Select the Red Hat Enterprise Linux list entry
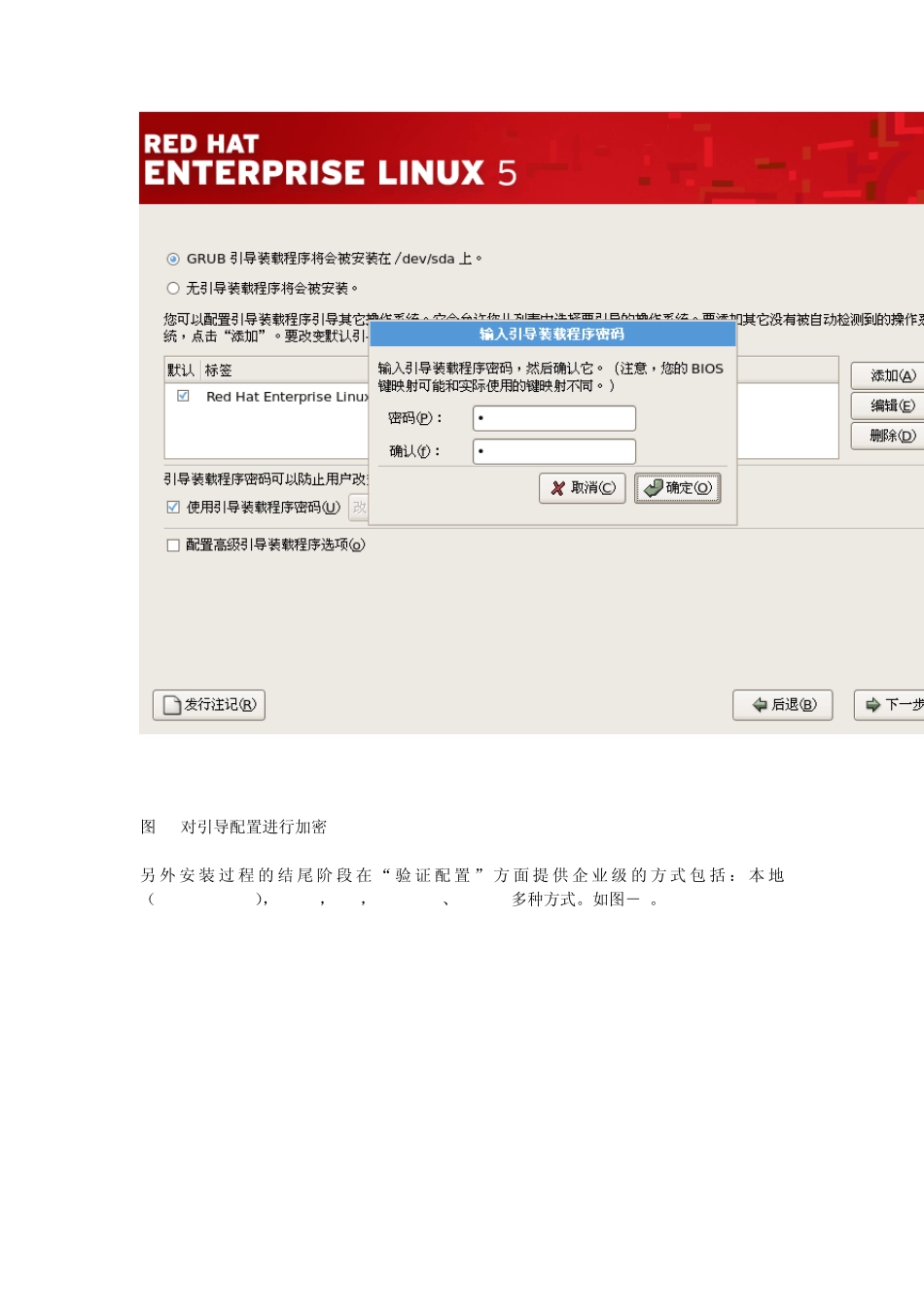This screenshot has width=924, height=1307. coord(287,397)
